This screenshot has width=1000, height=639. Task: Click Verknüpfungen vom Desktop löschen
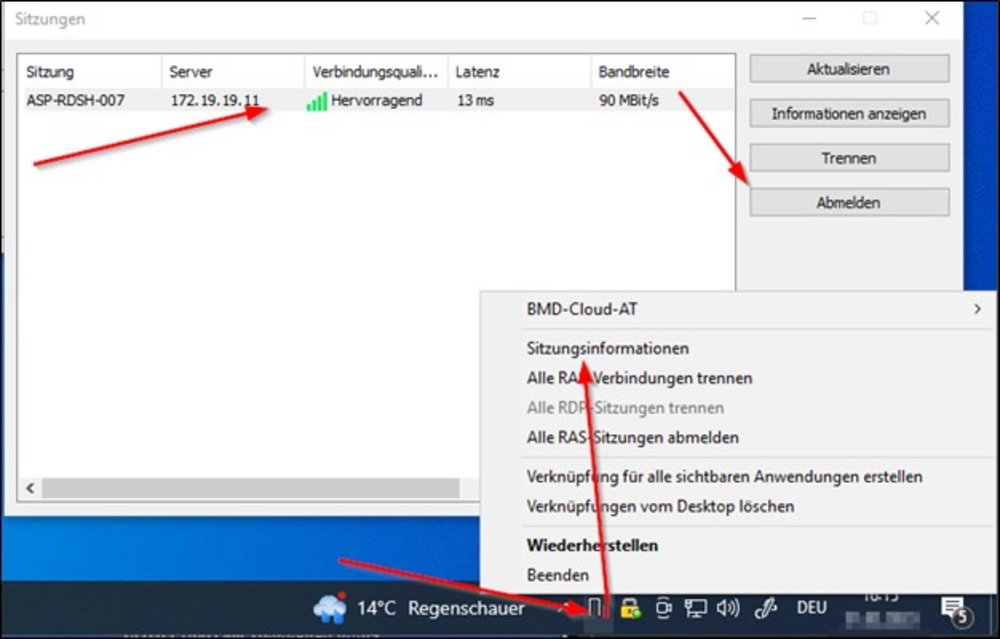coord(660,506)
